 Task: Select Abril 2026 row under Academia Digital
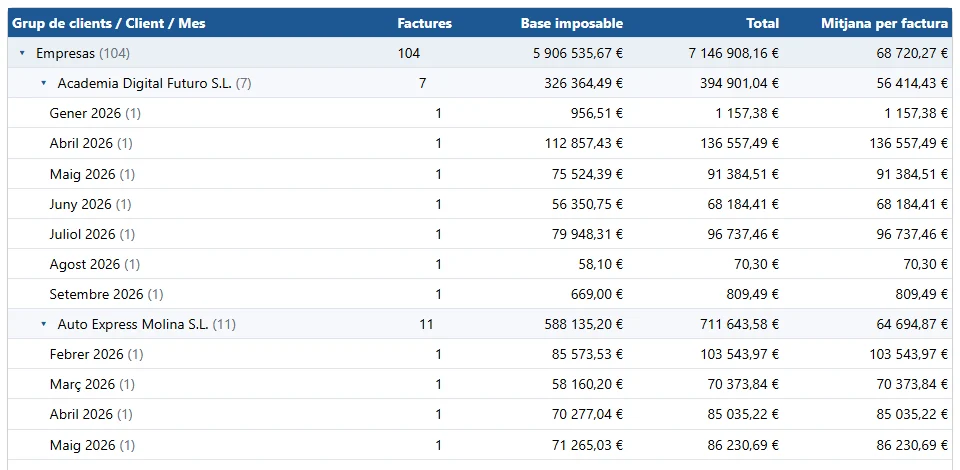tap(480, 143)
